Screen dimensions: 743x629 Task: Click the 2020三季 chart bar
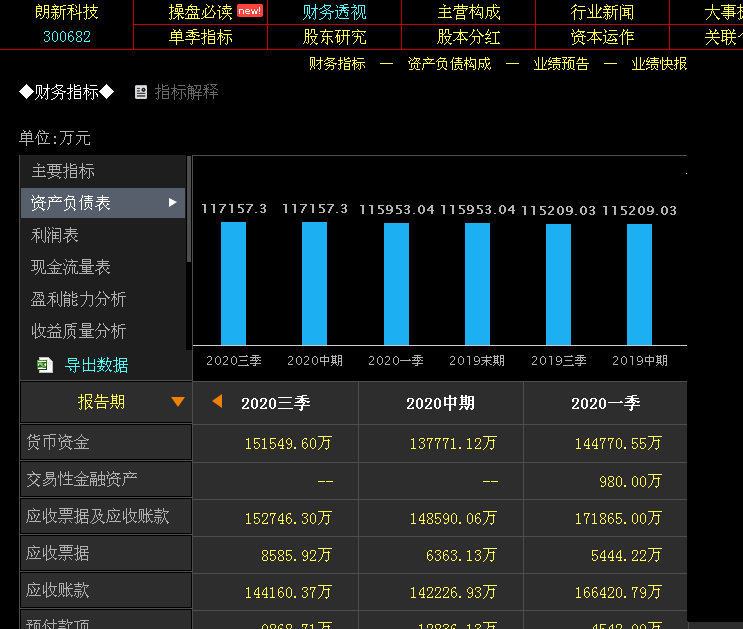pyautogui.click(x=234, y=283)
